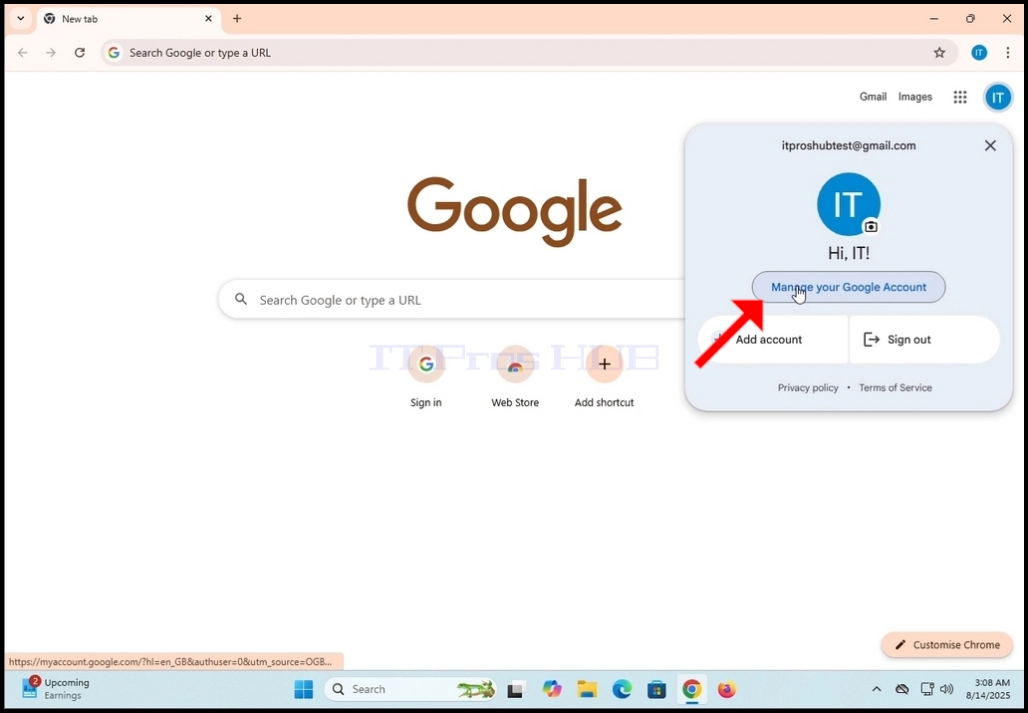Click itproshubtest@gmail.com email text

(x=848, y=145)
